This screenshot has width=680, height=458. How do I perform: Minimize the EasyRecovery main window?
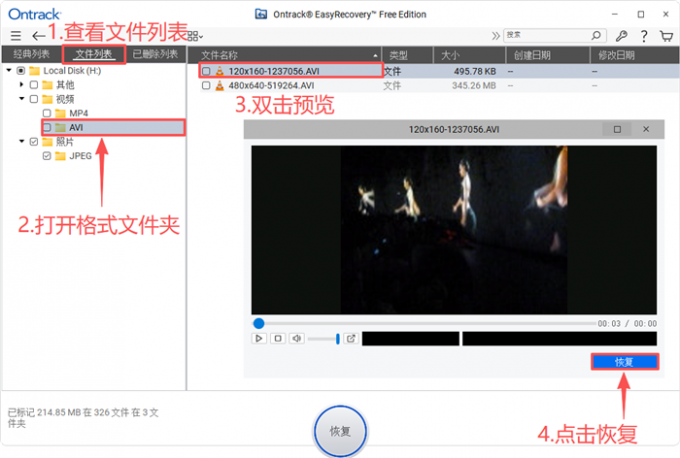tap(615, 14)
